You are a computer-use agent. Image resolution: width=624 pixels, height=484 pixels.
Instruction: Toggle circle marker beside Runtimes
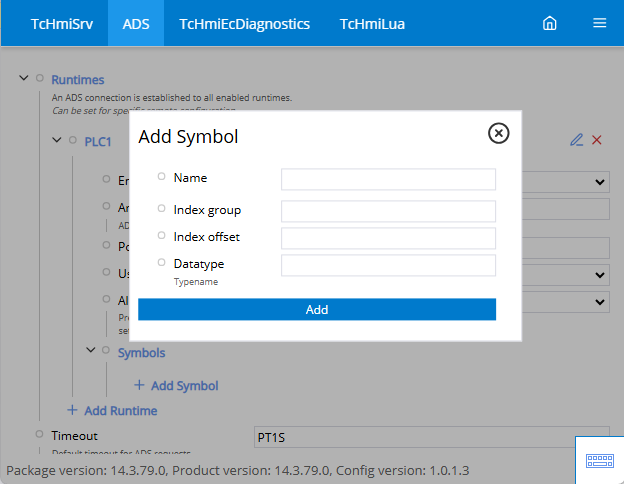39,78
